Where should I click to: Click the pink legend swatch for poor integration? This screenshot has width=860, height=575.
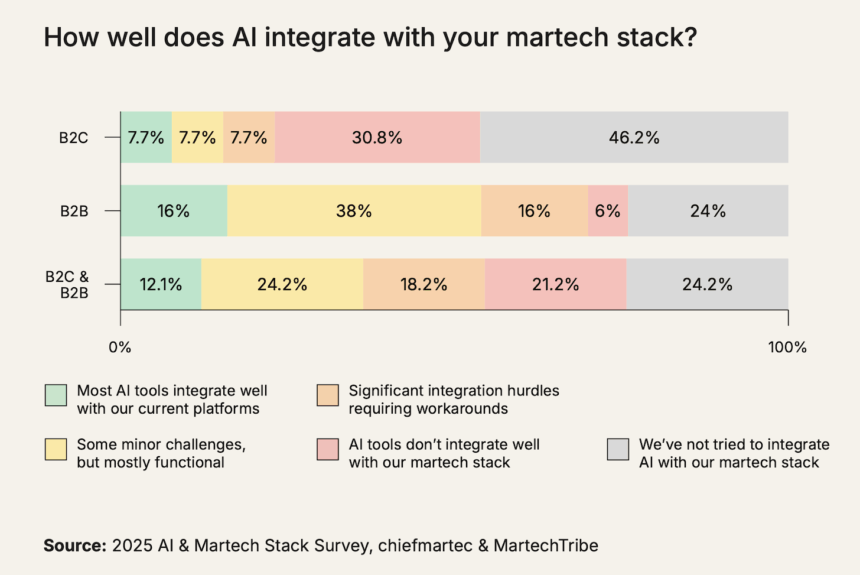pos(327,449)
